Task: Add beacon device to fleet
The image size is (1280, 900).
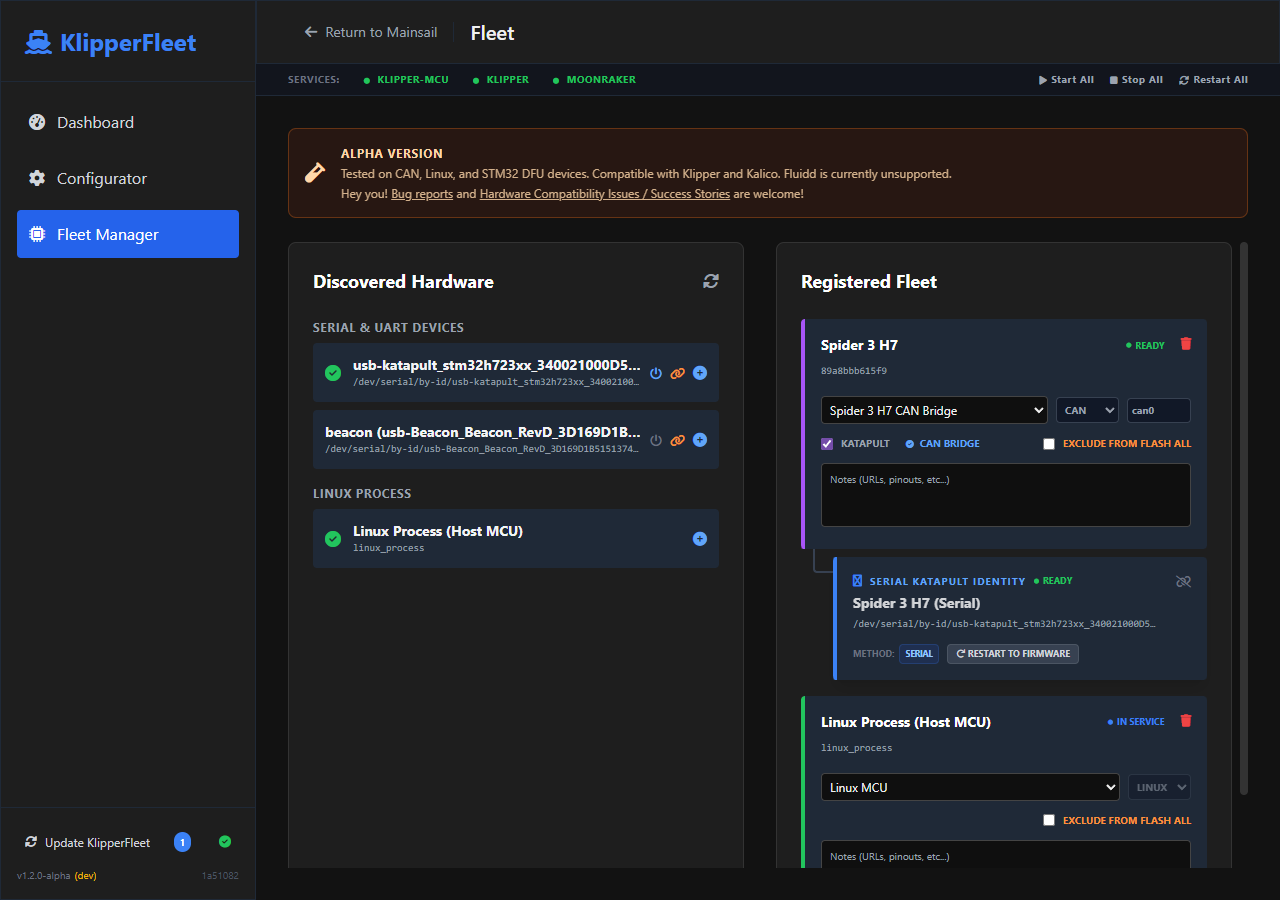Action: click(x=700, y=440)
